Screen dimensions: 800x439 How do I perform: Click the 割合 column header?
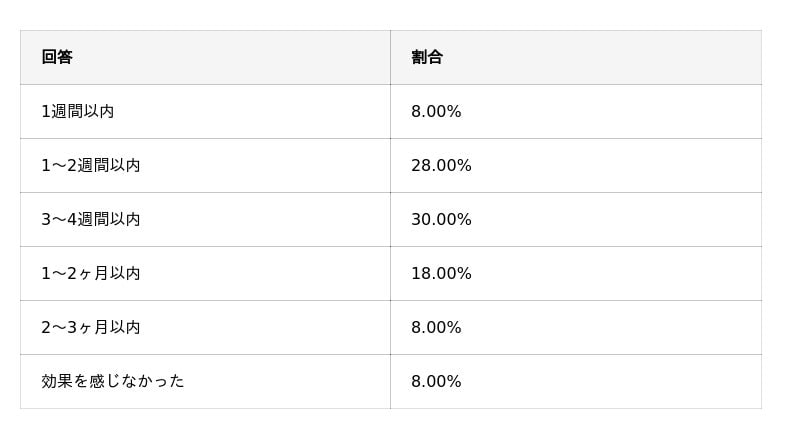pyautogui.click(x=427, y=57)
